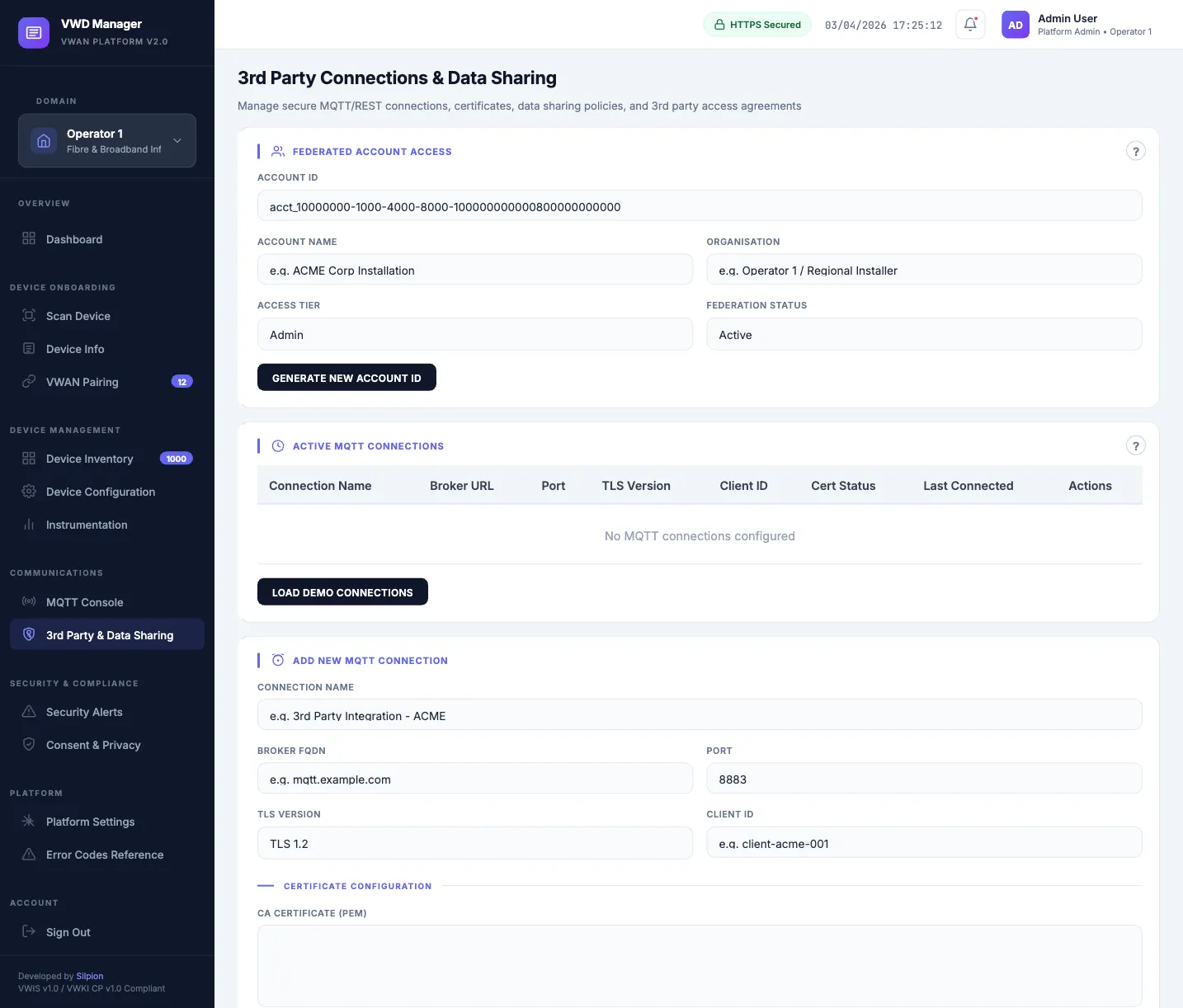The image size is (1183, 1008).
Task: Click Generate New Account ID
Action: 346,377
